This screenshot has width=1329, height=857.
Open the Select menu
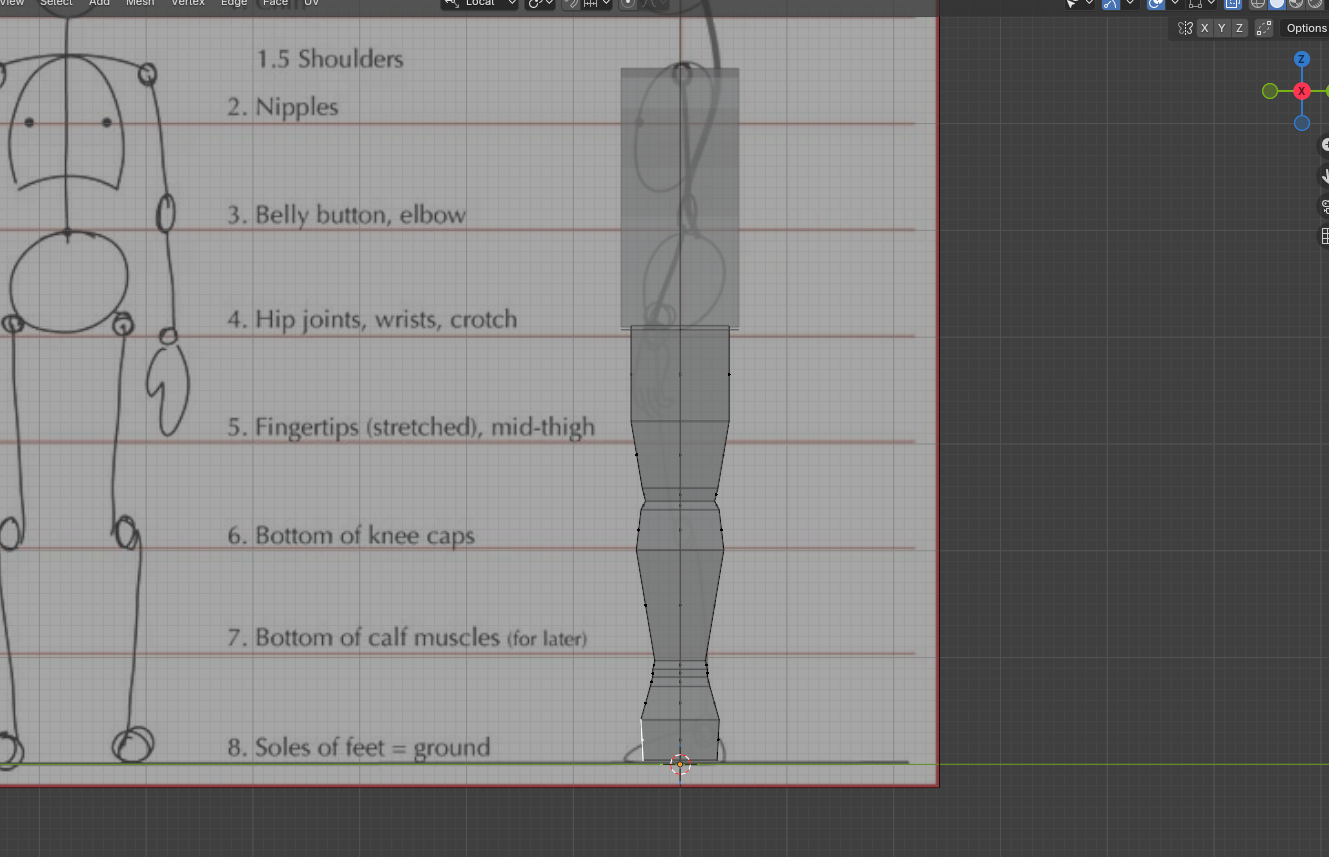(x=56, y=3)
